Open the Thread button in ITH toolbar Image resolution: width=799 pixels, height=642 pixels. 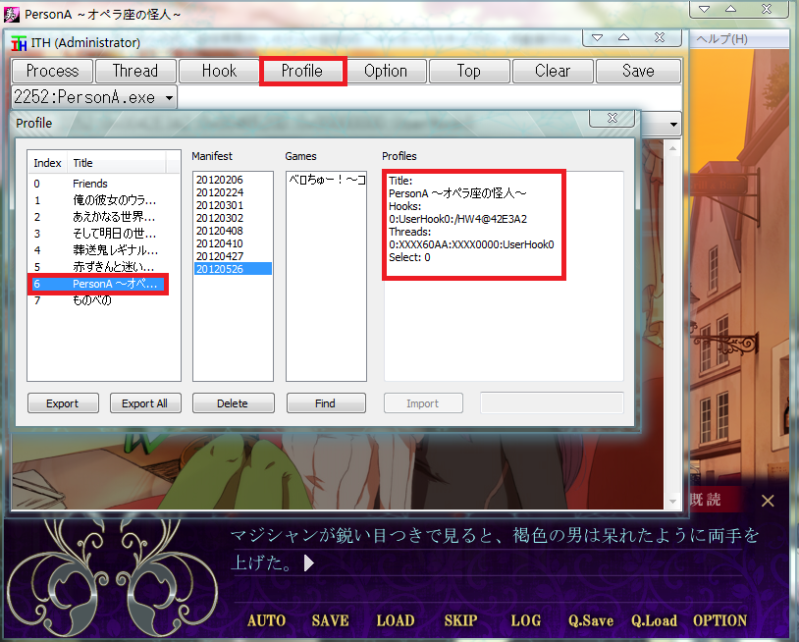coord(135,71)
